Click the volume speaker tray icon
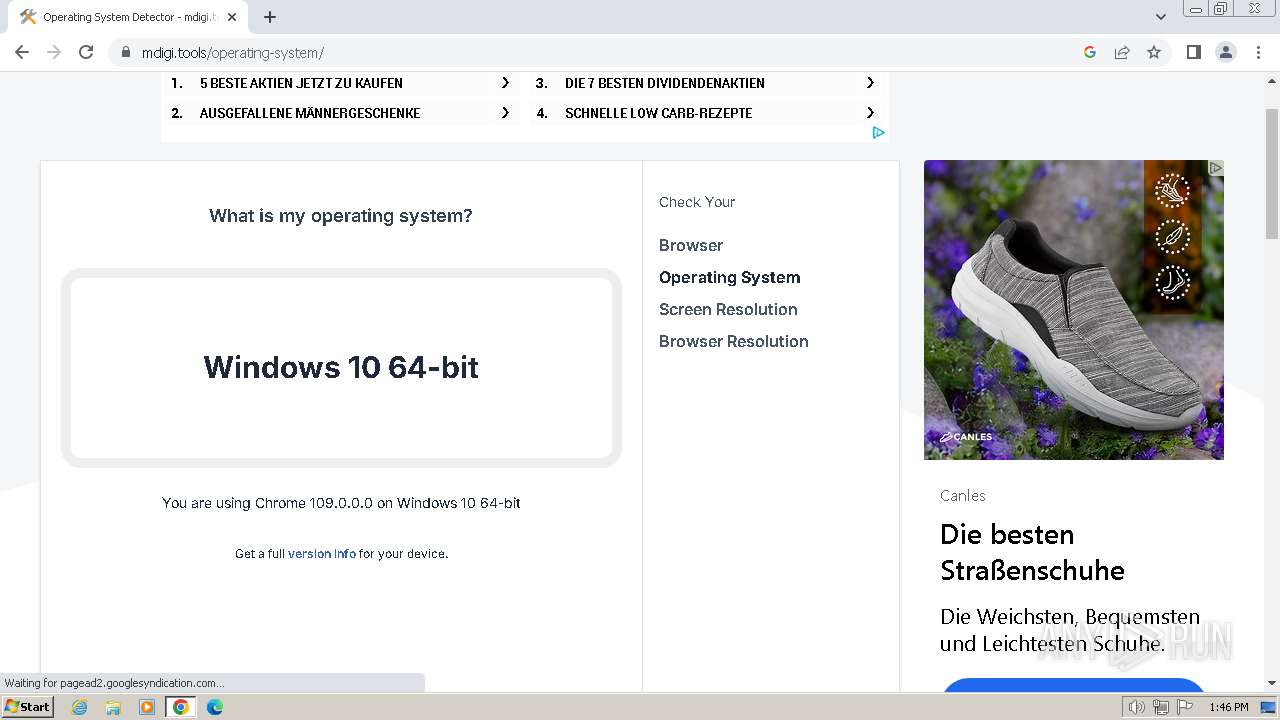Screen dimensions: 1280x720 pyautogui.click(x=1137, y=707)
